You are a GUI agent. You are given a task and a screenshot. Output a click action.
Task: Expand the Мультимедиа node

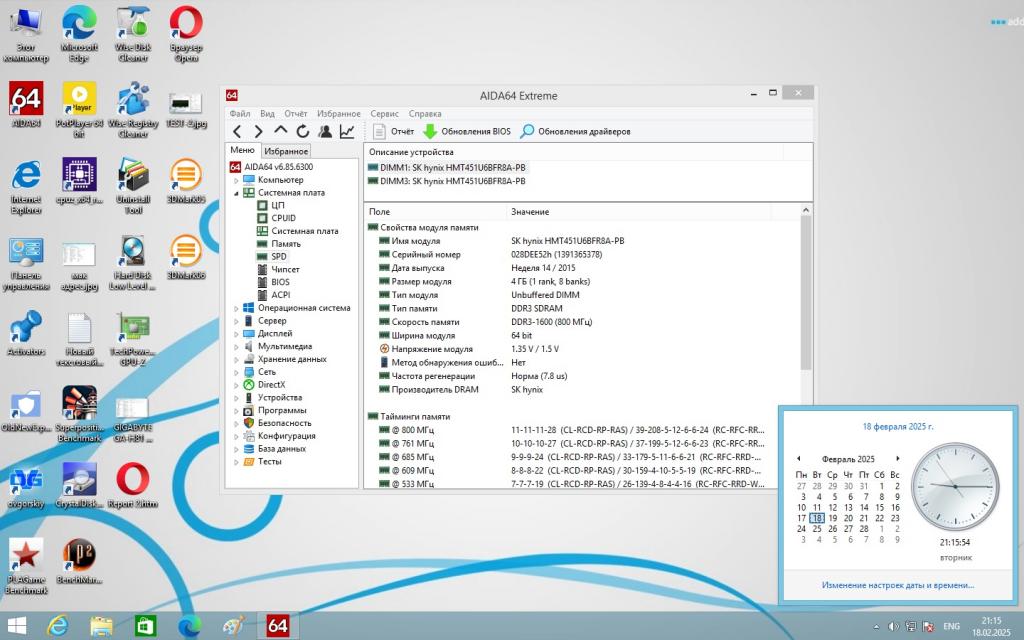pos(236,347)
